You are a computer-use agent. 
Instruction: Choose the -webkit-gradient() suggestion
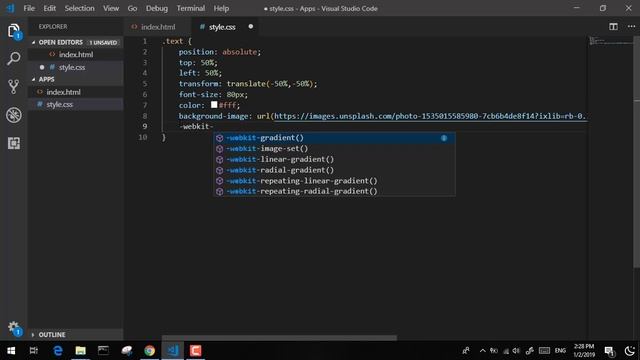click(334, 138)
